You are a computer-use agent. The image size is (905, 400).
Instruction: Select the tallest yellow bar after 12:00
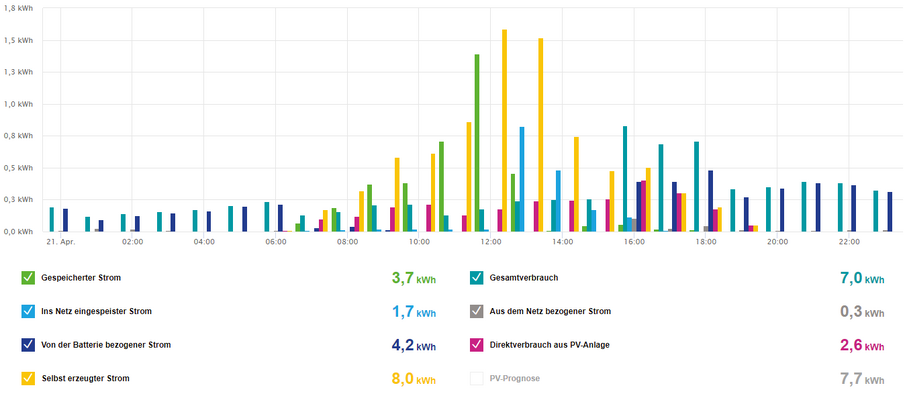[504, 130]
